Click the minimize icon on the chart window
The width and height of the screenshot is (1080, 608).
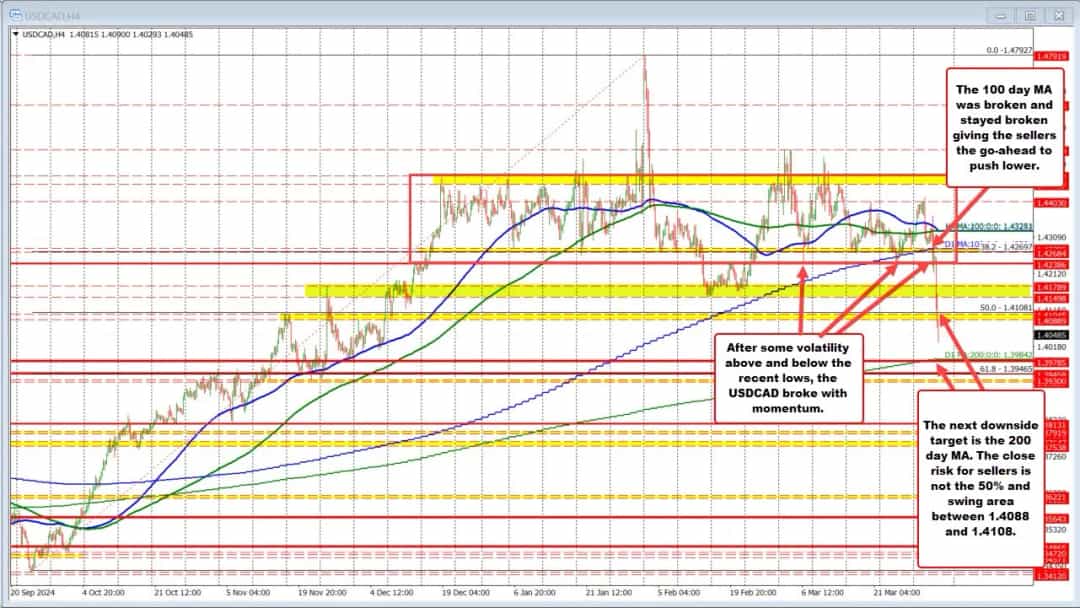click(999, 15)
